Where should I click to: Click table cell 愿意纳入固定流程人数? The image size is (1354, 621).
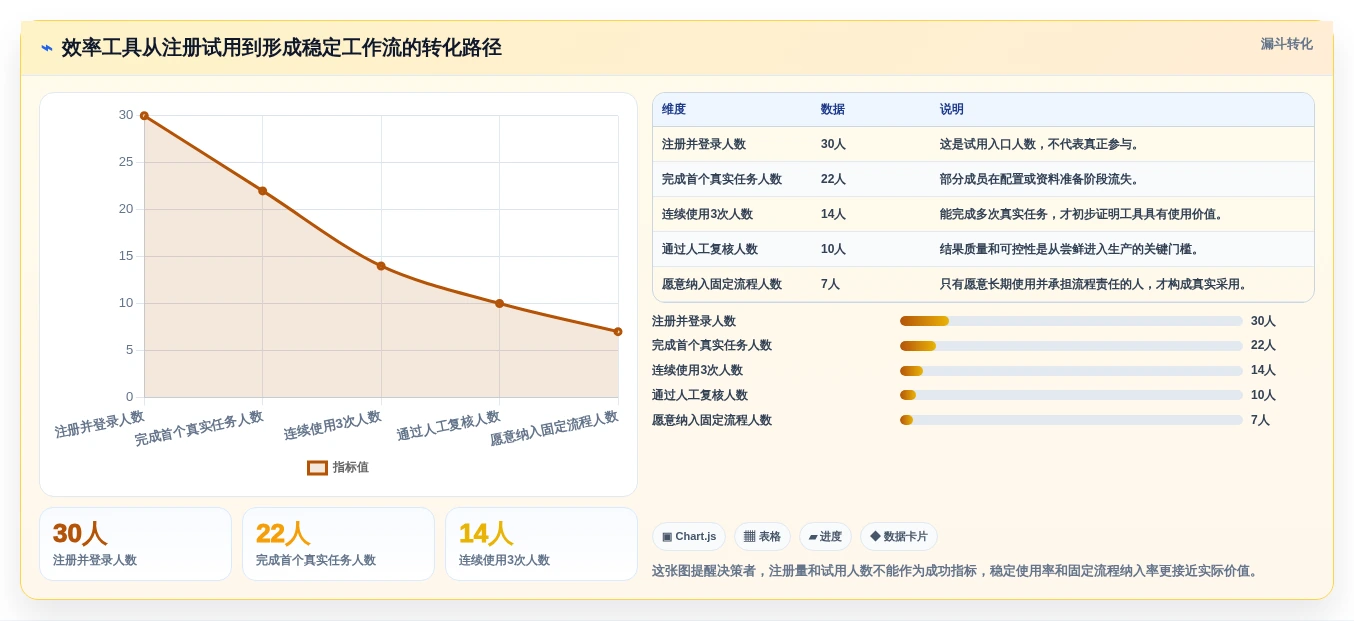tap(722, 284)
